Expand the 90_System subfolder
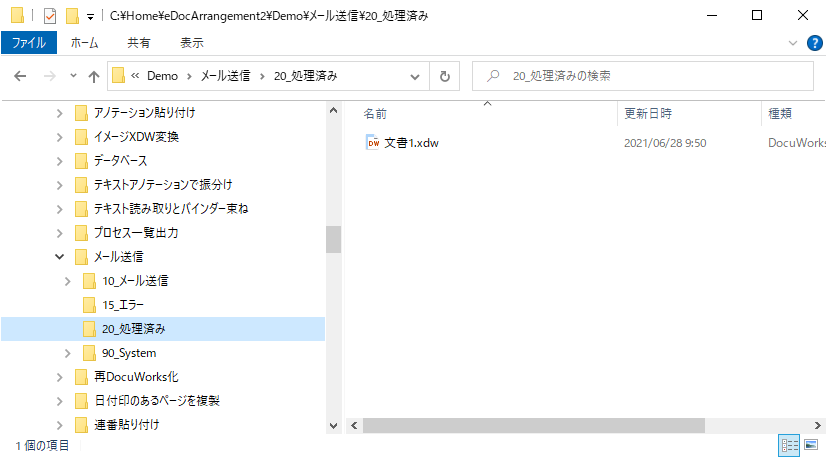The width and height of the screenshot is (827, 458). 68,353
